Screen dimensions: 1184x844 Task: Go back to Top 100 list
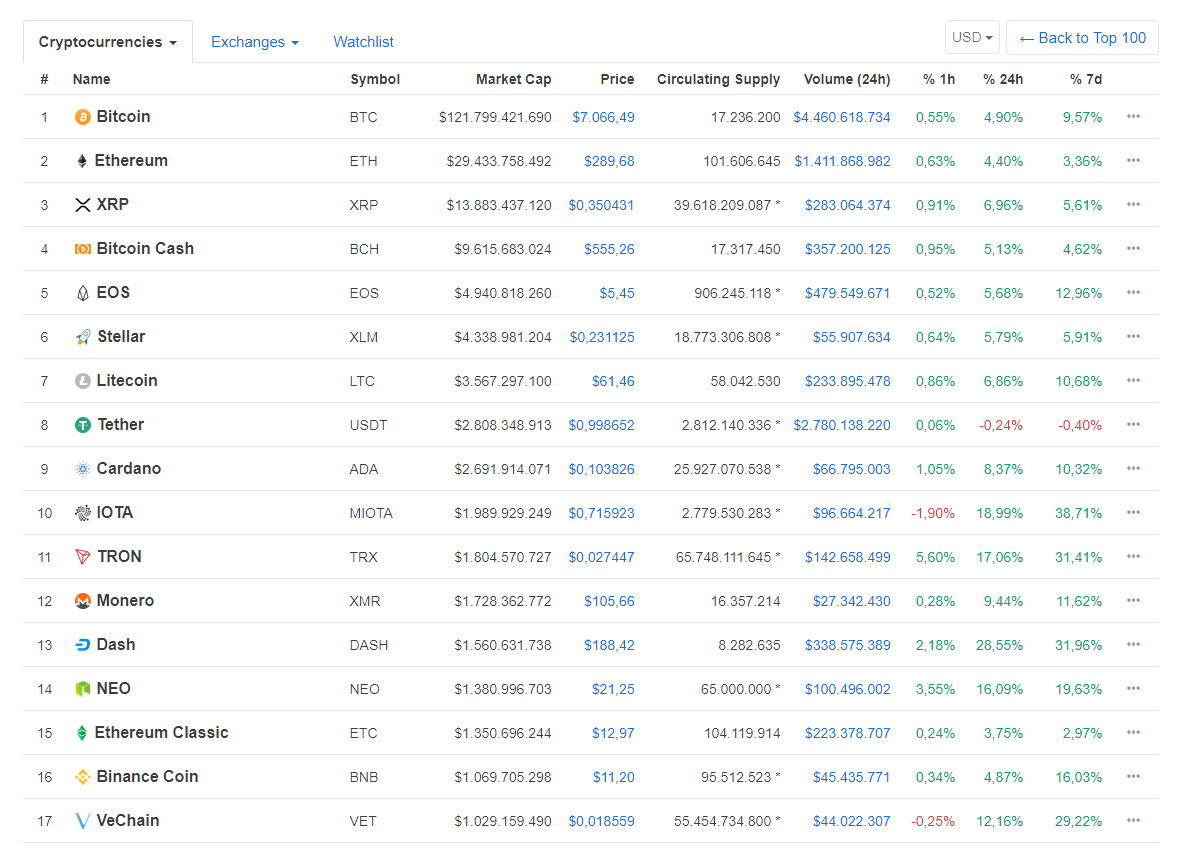[x=1082, y=38]
